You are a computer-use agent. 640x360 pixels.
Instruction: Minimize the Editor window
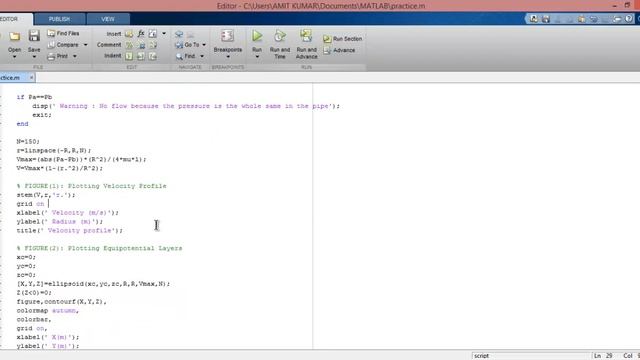pyautogui.click(x=615, y=6)
